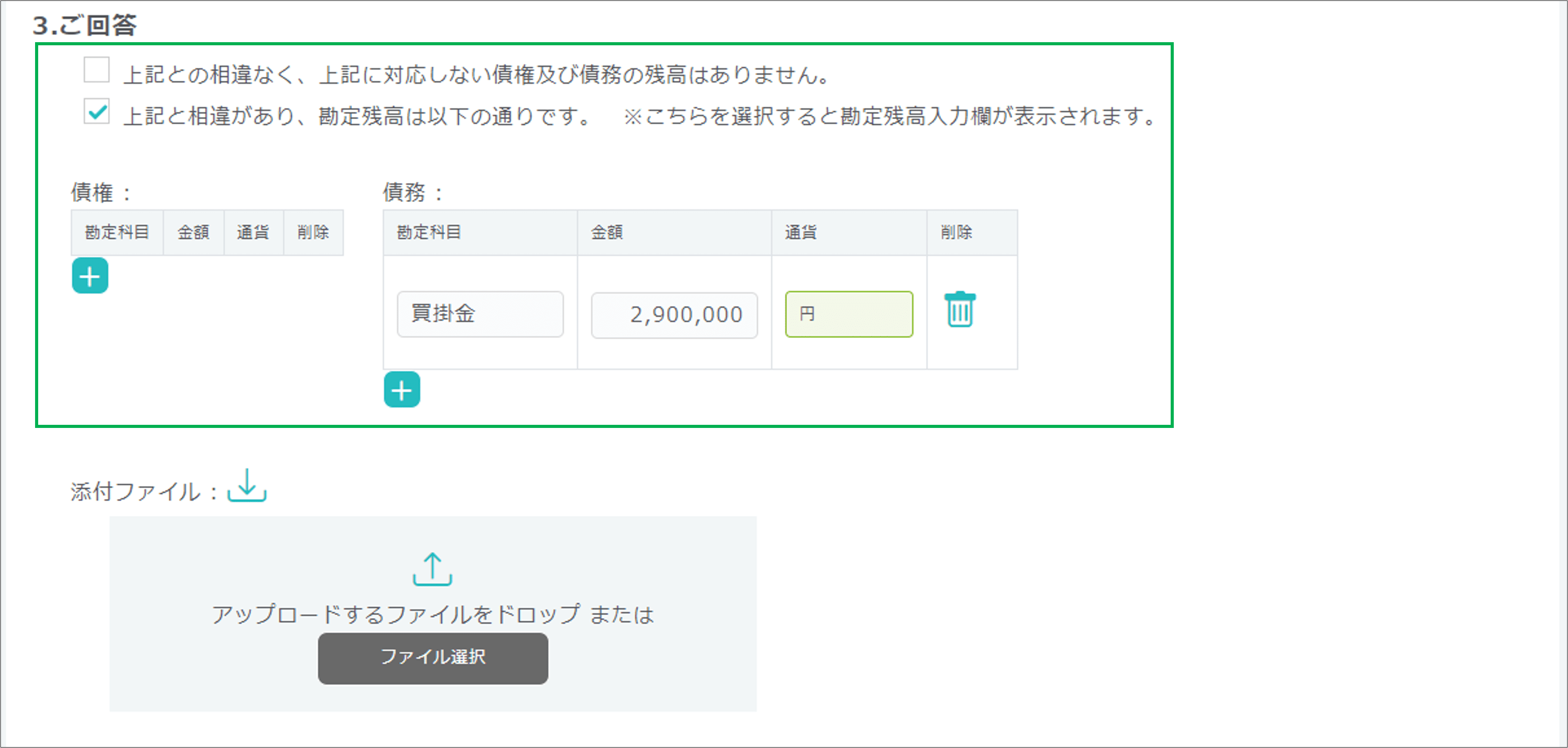
Task: Select the amount field showing 2,900,000
Action: 674,314
